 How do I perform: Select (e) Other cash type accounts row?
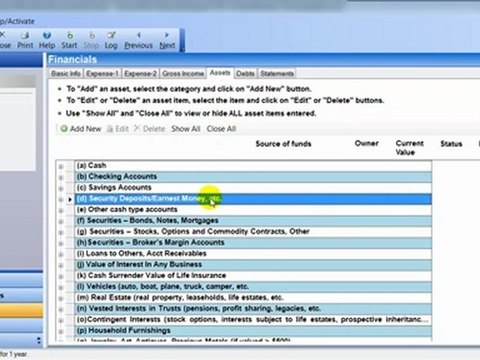coord(253,210)
